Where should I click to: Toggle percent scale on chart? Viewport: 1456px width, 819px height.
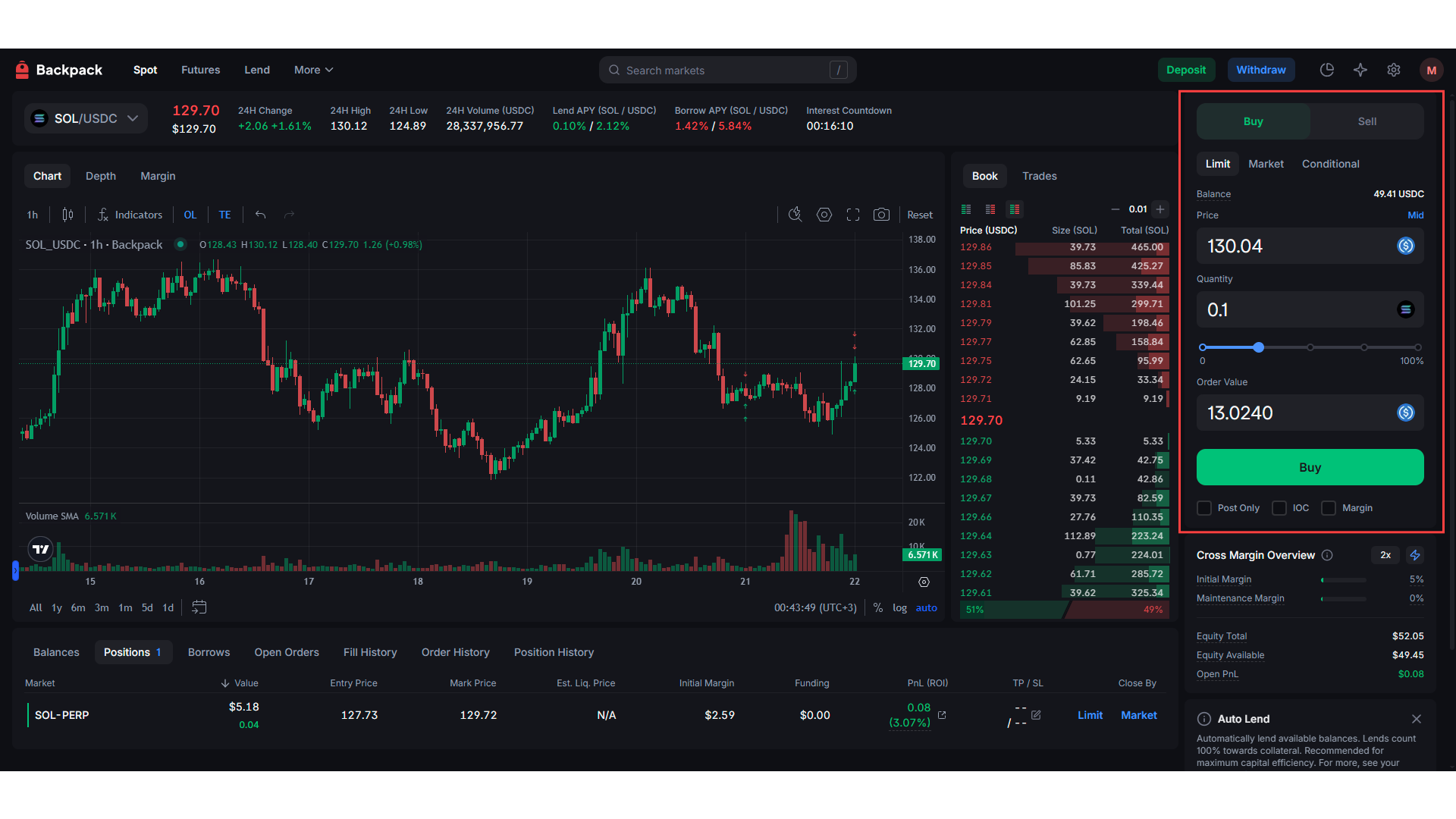(878, 607)
